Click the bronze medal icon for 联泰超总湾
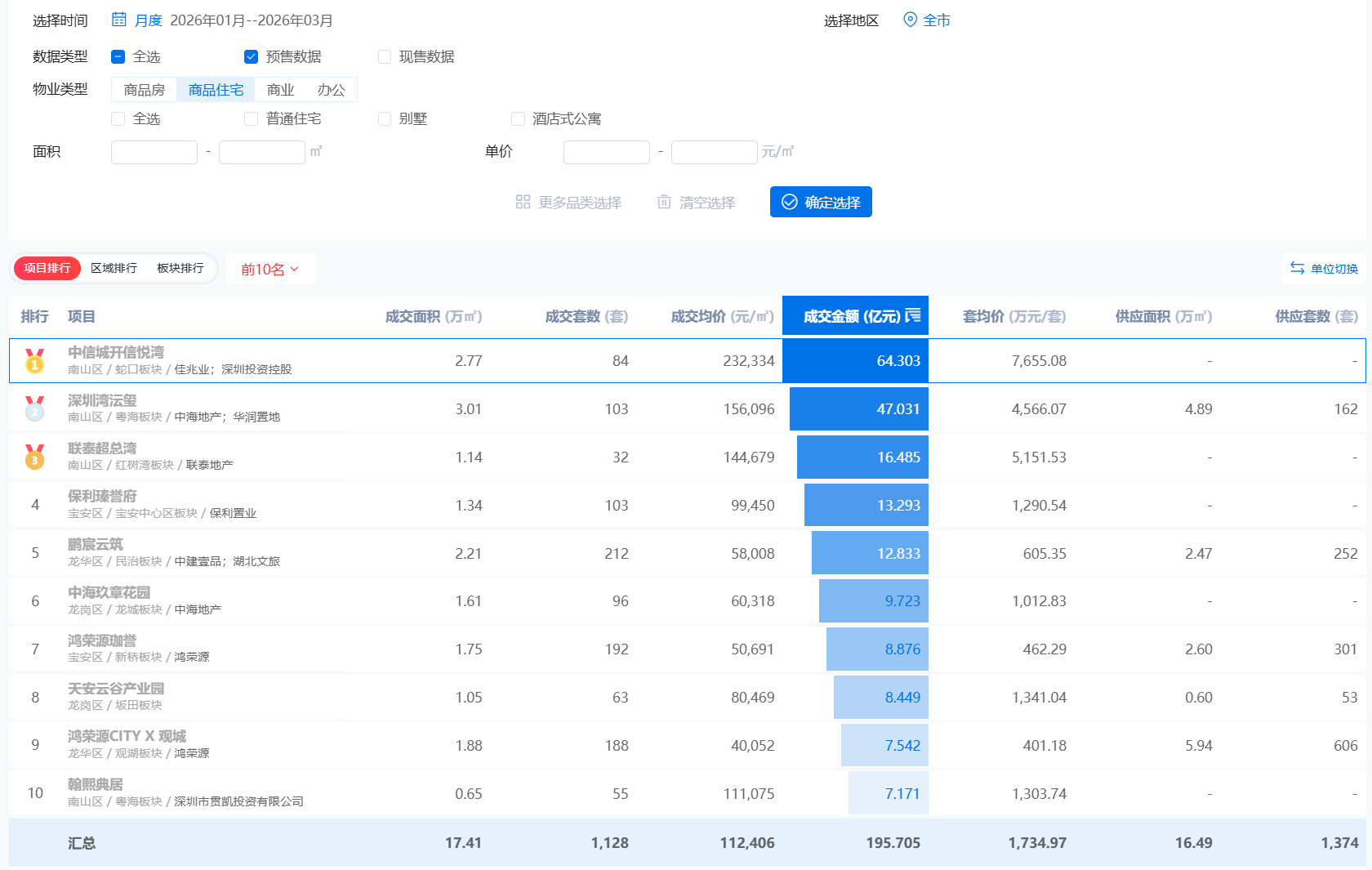Screen dimensions: 1372x870 point(34,457)
